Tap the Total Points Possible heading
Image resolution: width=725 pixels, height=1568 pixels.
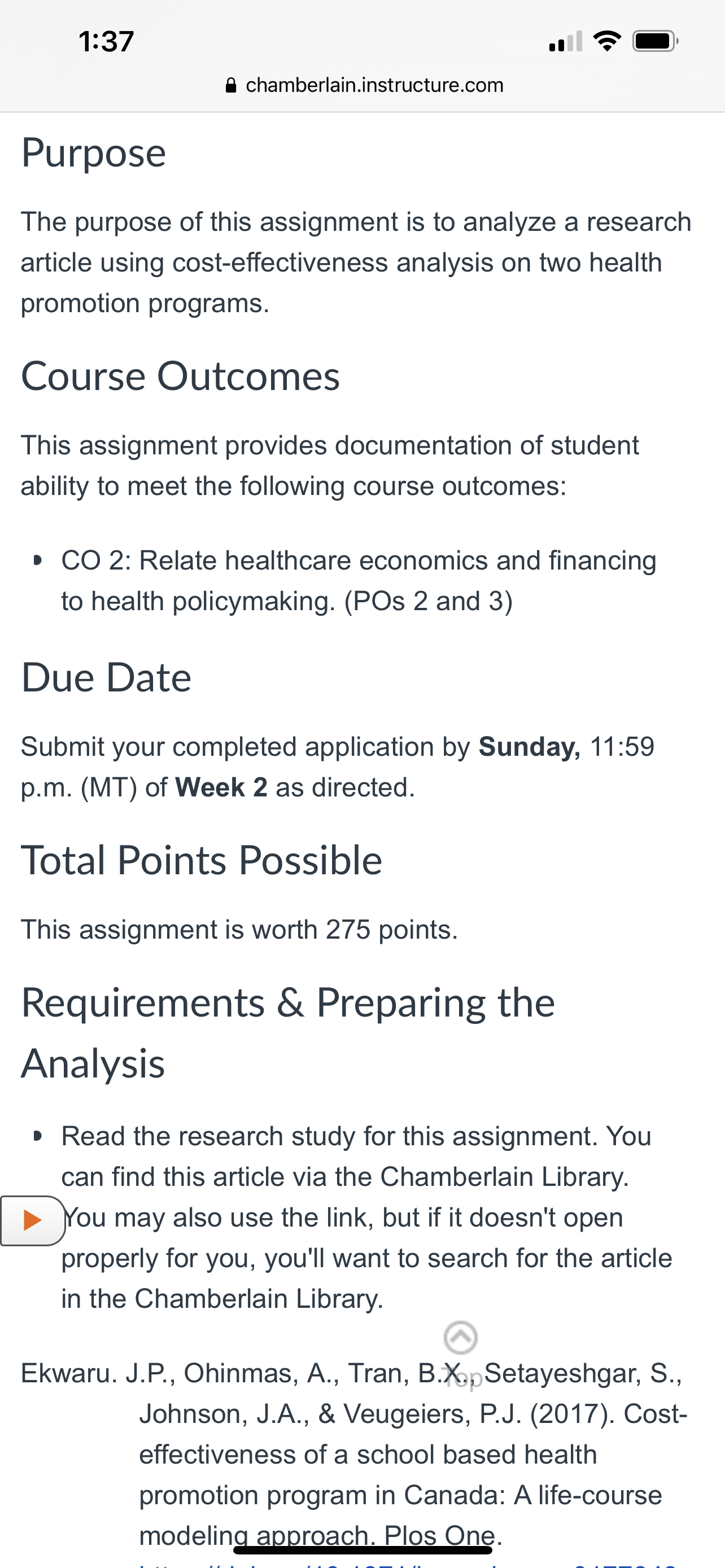click(202, 860)
